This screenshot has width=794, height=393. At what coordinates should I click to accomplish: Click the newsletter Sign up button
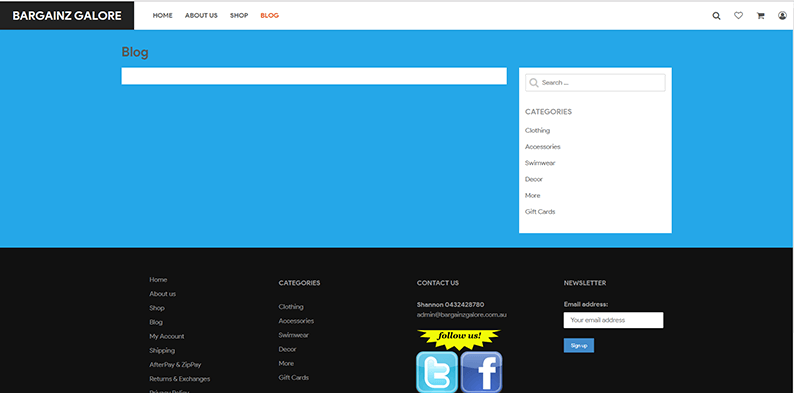point(579,345)
